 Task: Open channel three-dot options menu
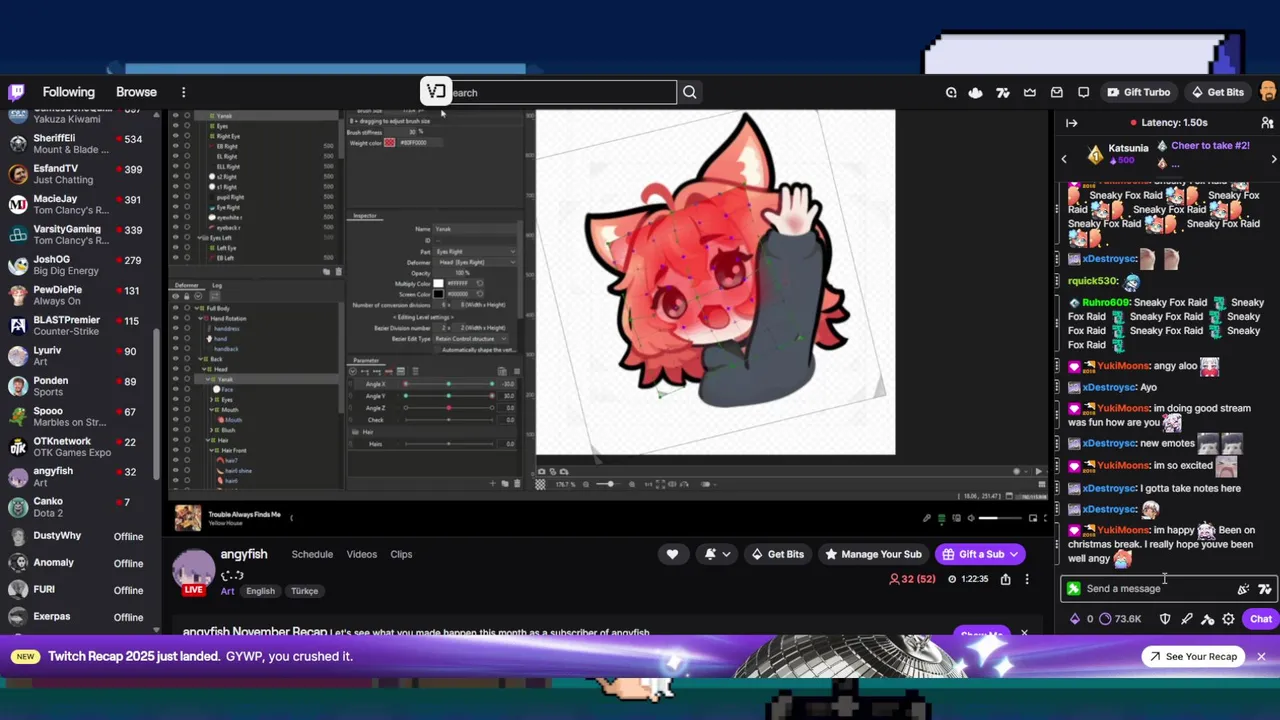(x=1027, y=579)
